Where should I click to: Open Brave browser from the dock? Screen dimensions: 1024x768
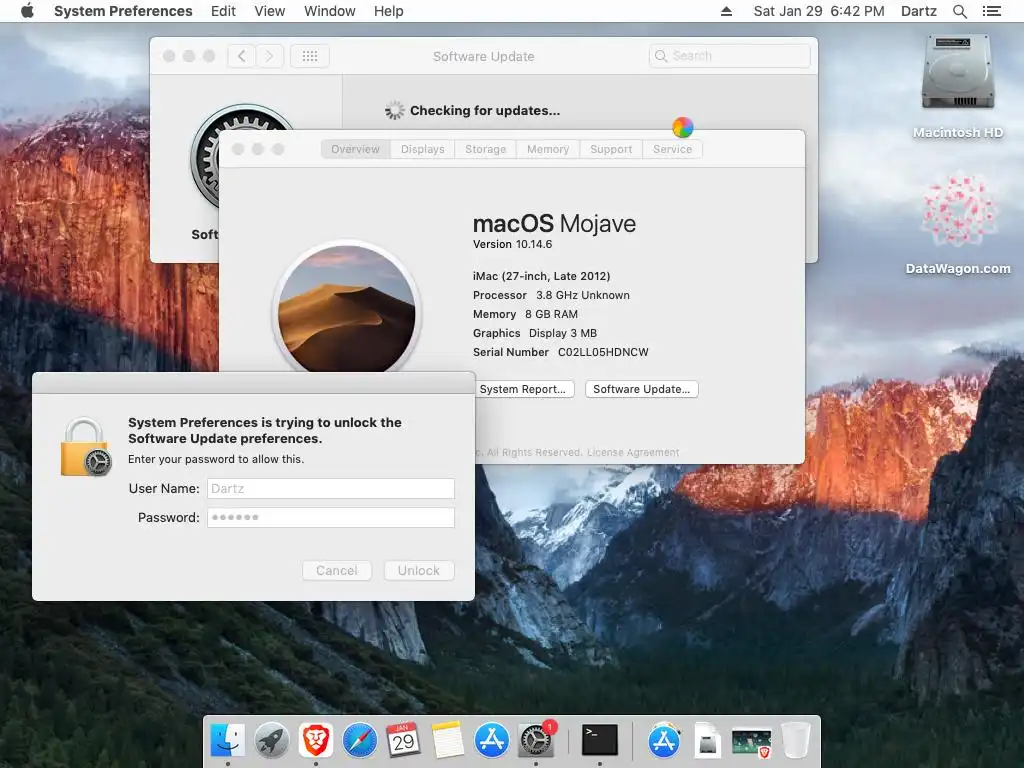click(x=316, y=741)
